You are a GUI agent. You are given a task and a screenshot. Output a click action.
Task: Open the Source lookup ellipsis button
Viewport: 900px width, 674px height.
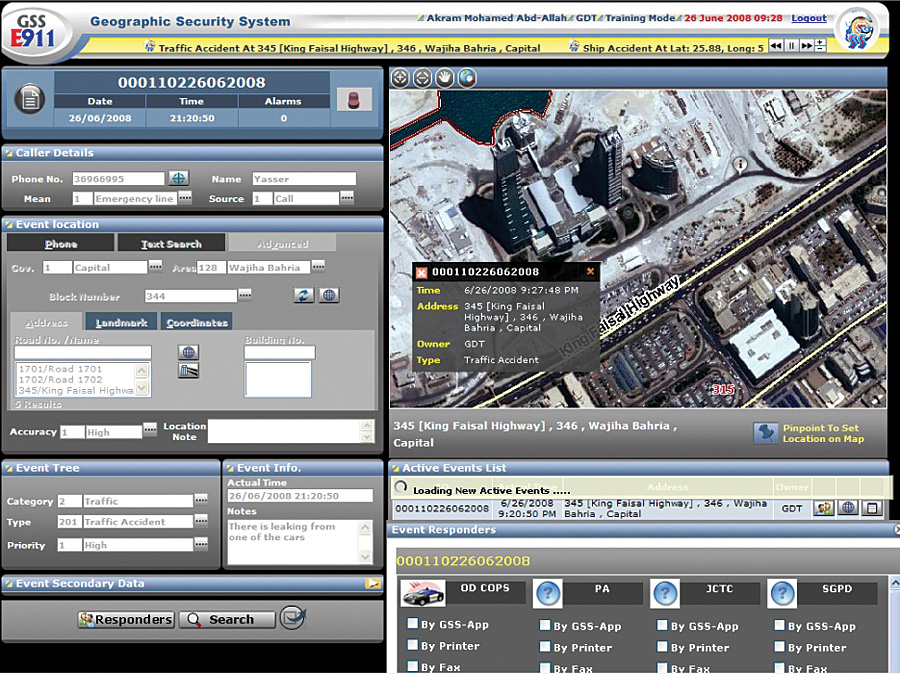tap(347, 197)
